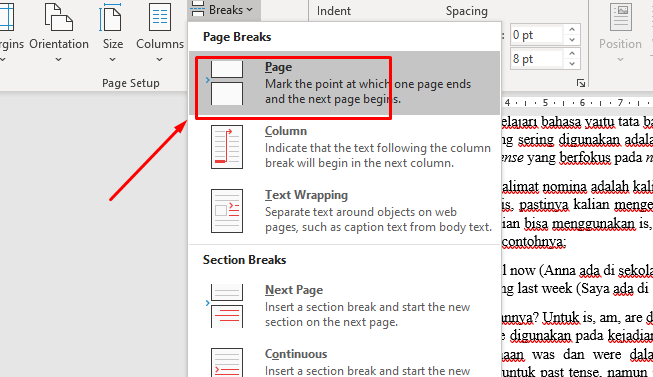Viewport: 653px width, 377px height.
Task: Open the Columns layout icon
Action: point(160,17)
